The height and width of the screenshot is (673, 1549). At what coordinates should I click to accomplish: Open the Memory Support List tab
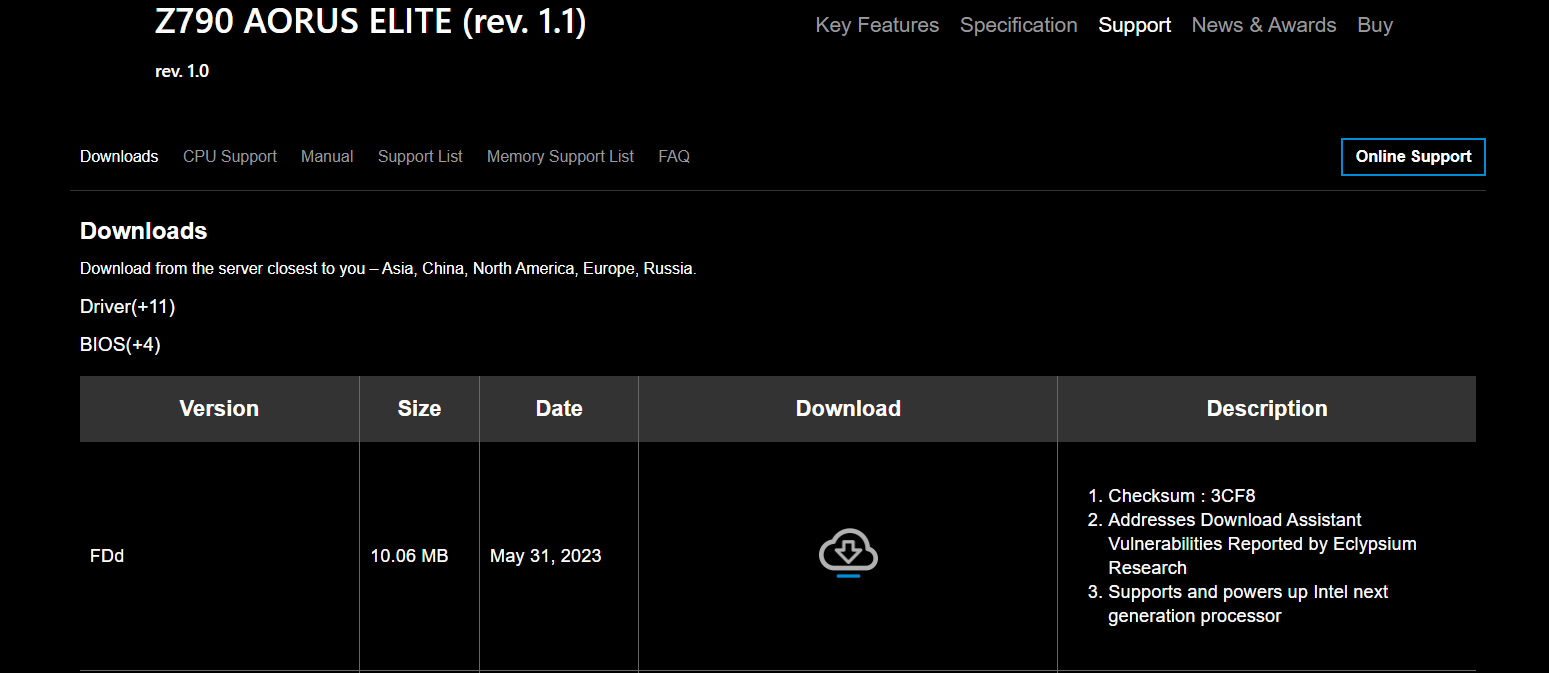(x=560, y=157)
